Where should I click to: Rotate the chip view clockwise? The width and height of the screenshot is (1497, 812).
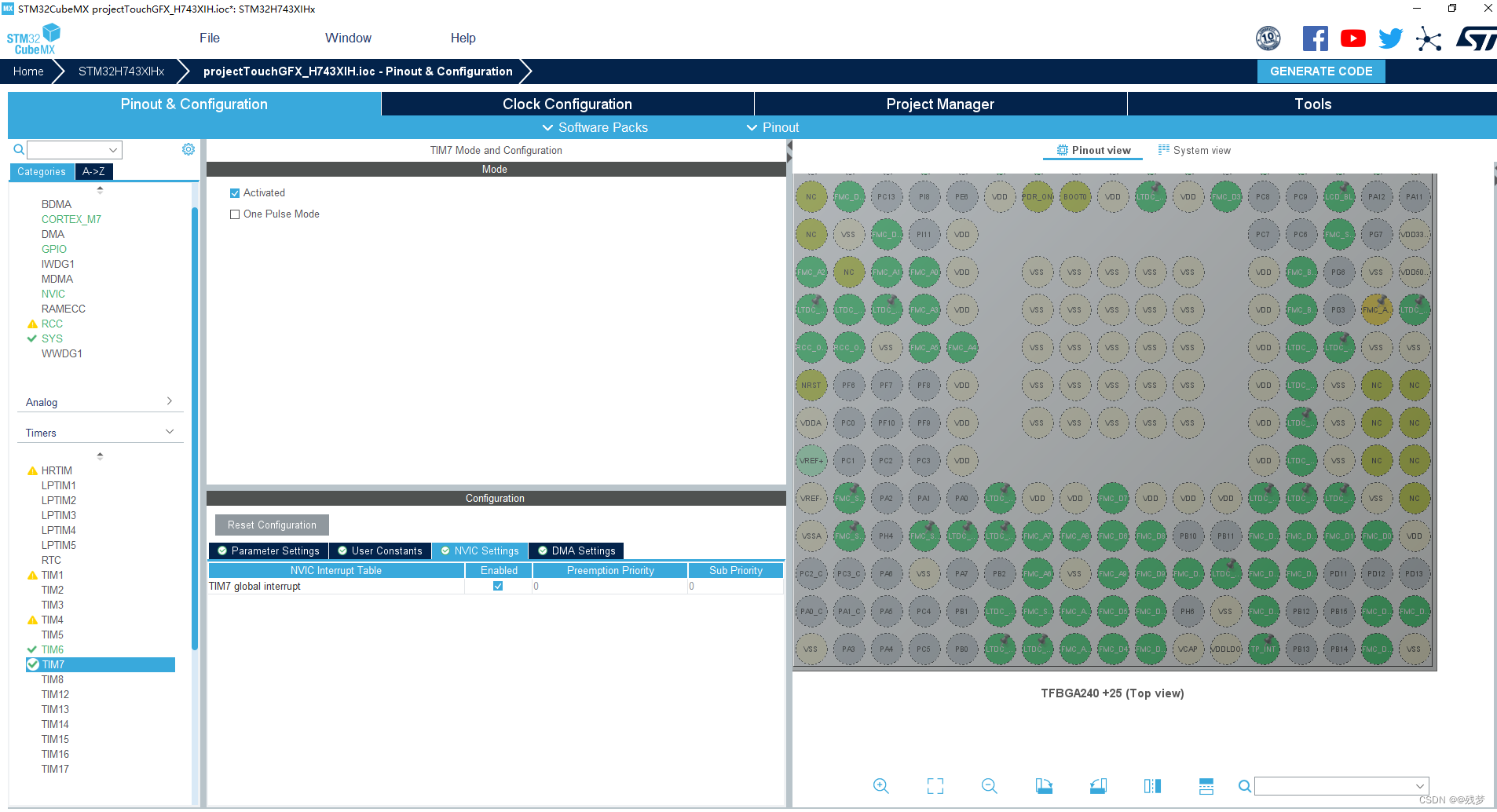(1044, 786)
